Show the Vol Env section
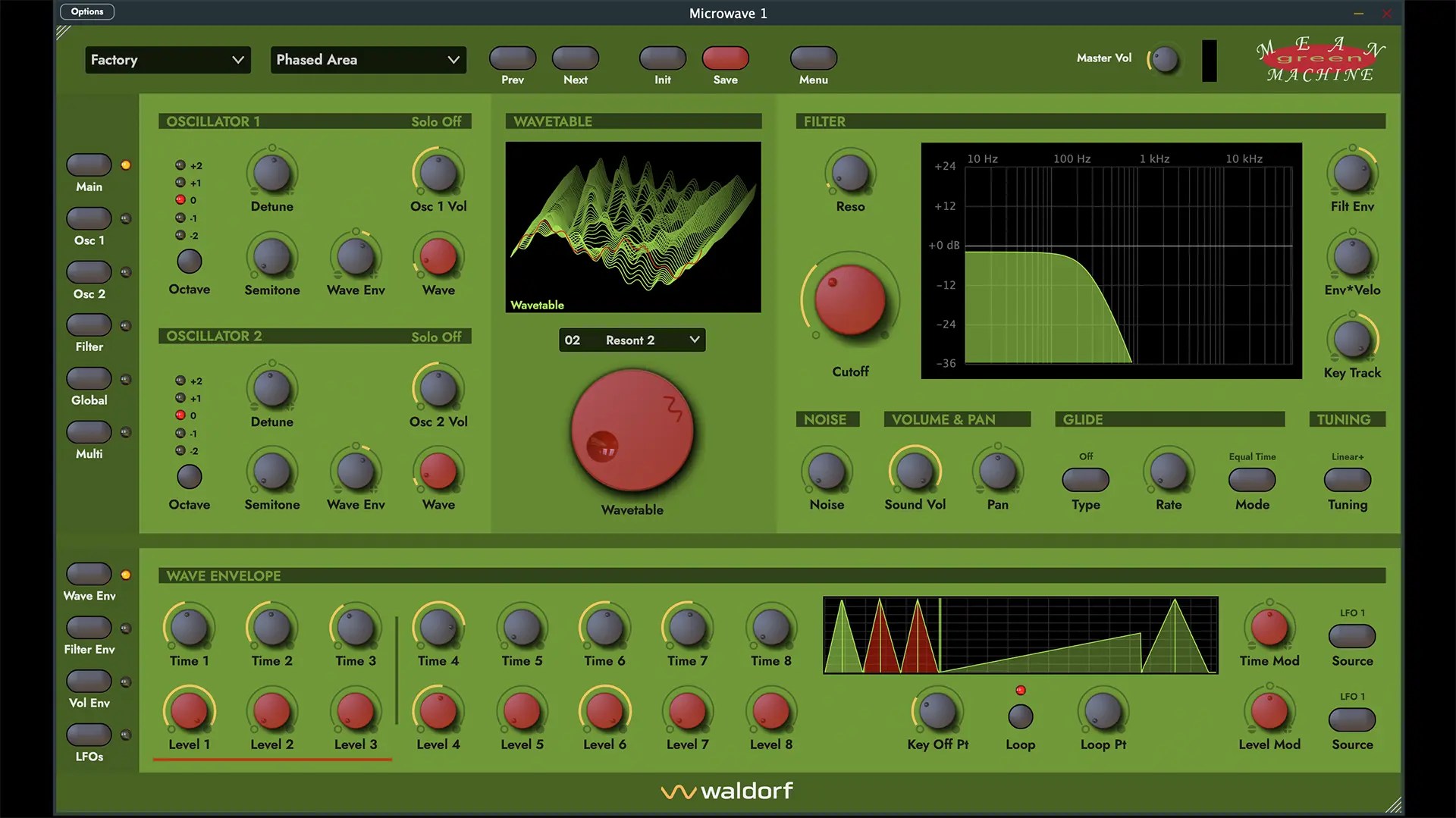1456x818 pixels. click(x=89, y=681)
